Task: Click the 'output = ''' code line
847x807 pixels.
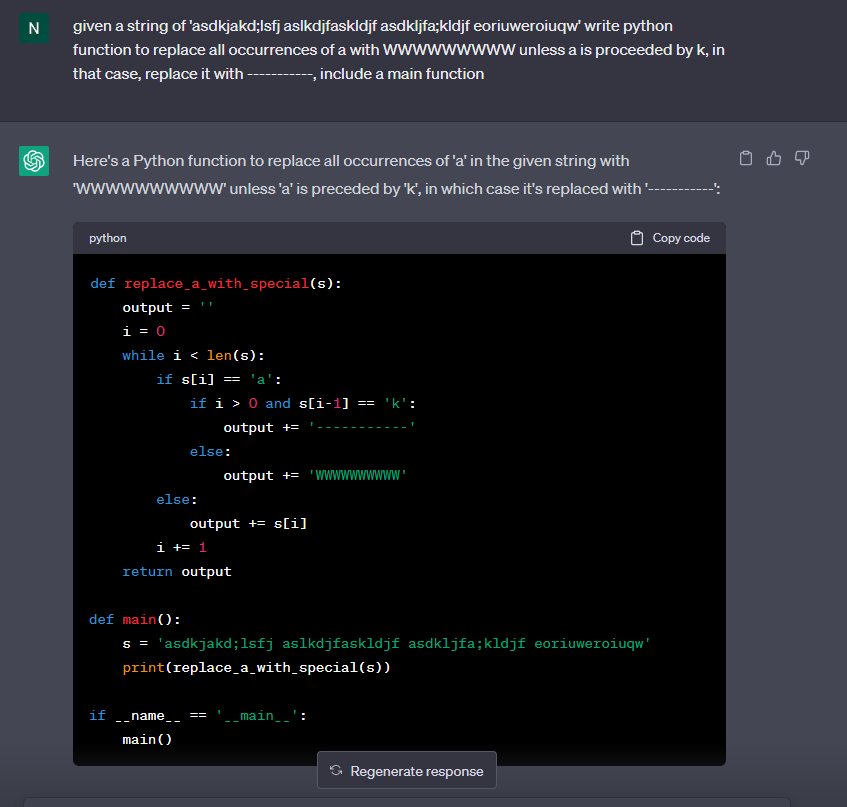Action: [168, 307]
